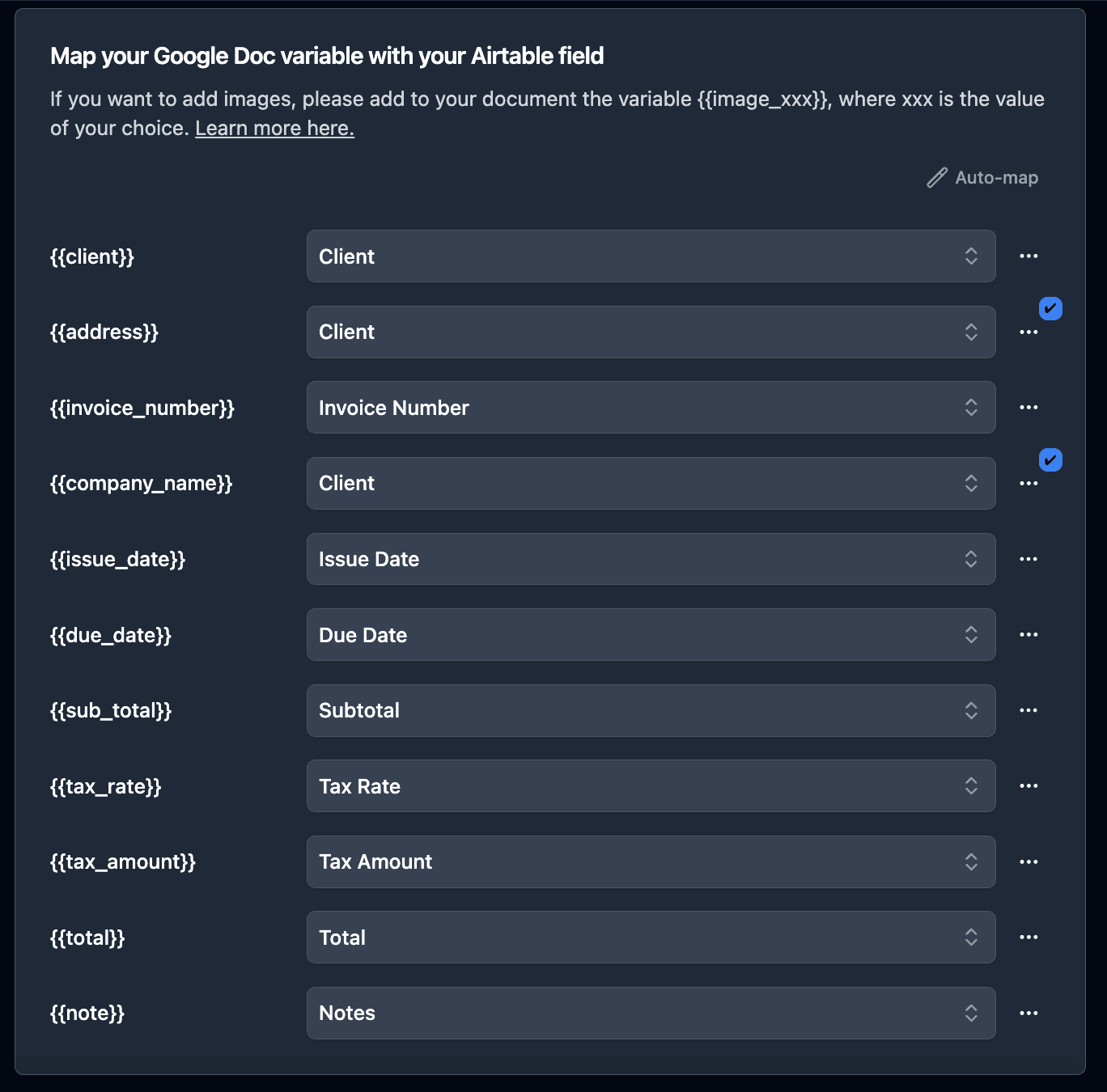Click the ellipsis next to Subtotal field
1107x1092 pixels.
click(1029, 710)
